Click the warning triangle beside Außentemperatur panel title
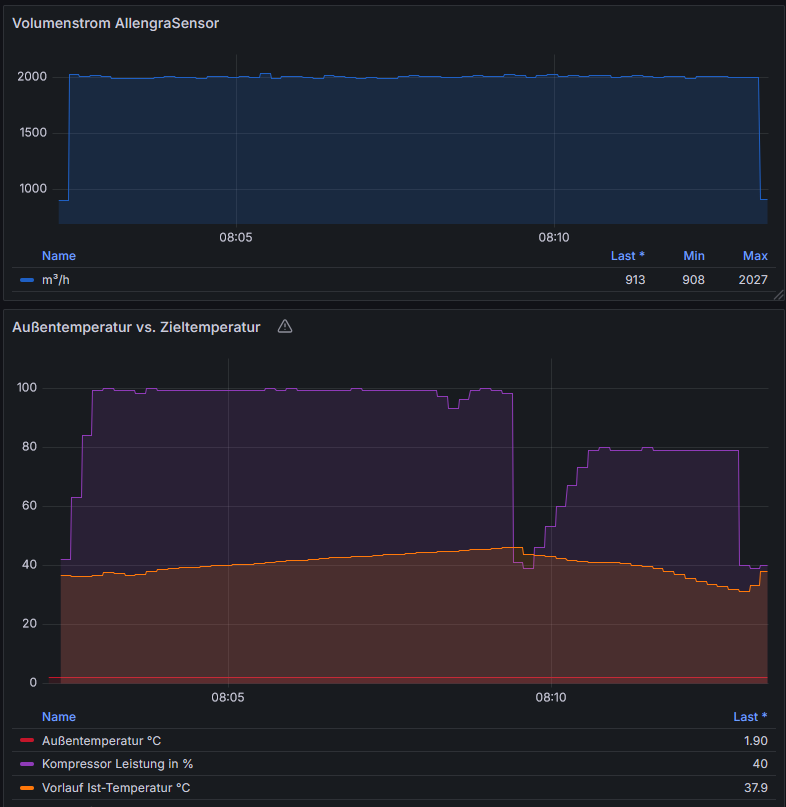This screenshot has width=786, height=807. pos(285,327)
